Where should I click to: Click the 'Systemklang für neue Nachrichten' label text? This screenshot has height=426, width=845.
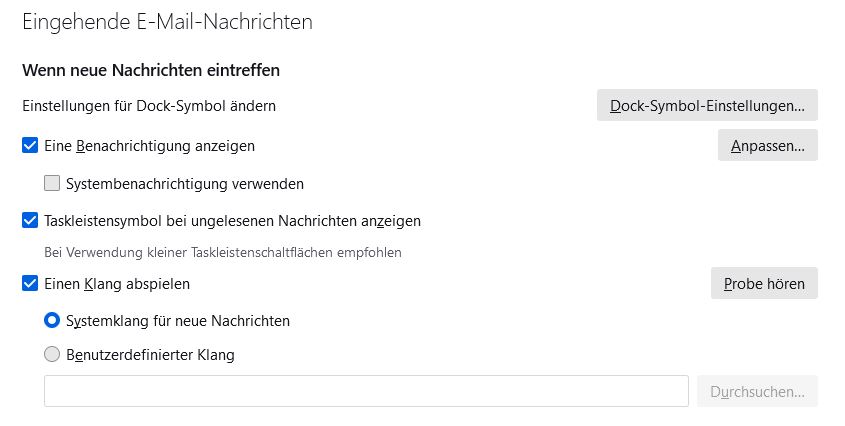178,321
